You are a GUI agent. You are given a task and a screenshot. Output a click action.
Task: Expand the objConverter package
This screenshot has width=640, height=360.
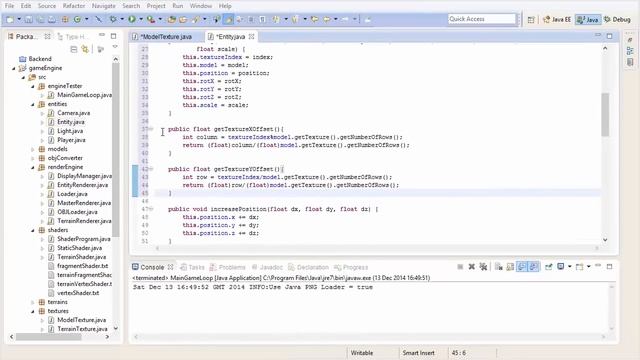(x=33, y=158)
